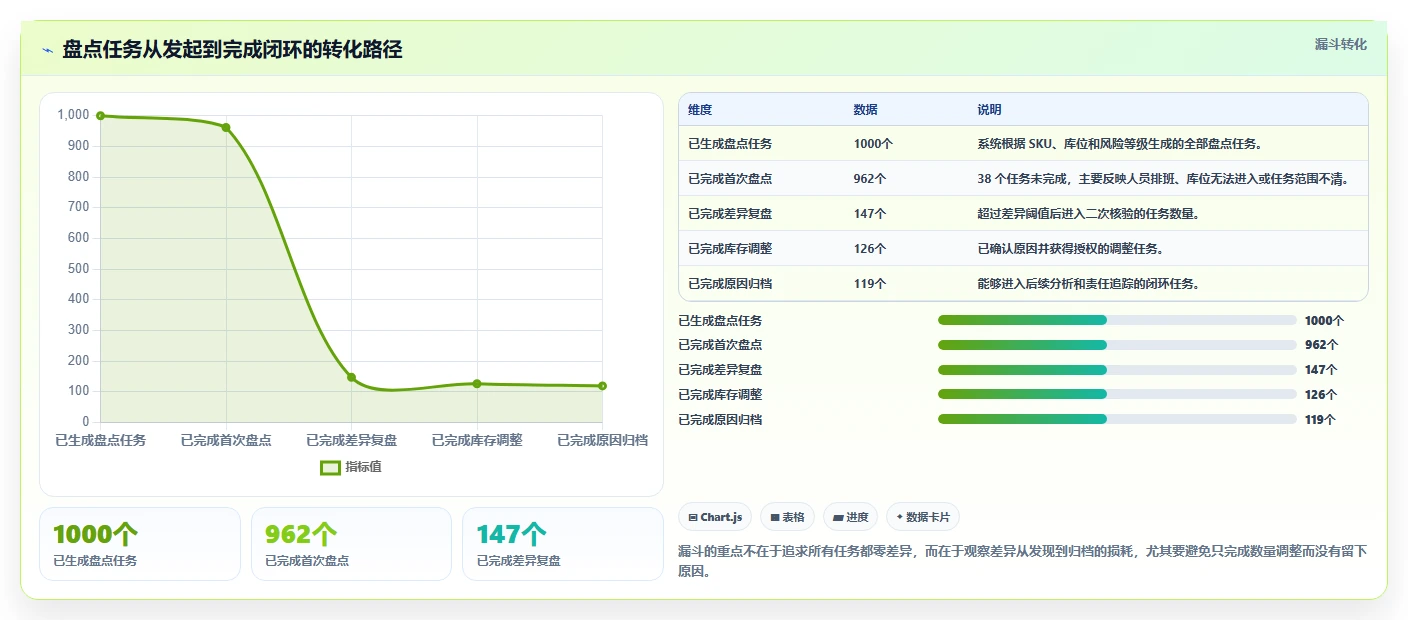1408x620 pixels.
Task: Click the progress bar for 已生成盘点任务
Action: pos(1117,320)
